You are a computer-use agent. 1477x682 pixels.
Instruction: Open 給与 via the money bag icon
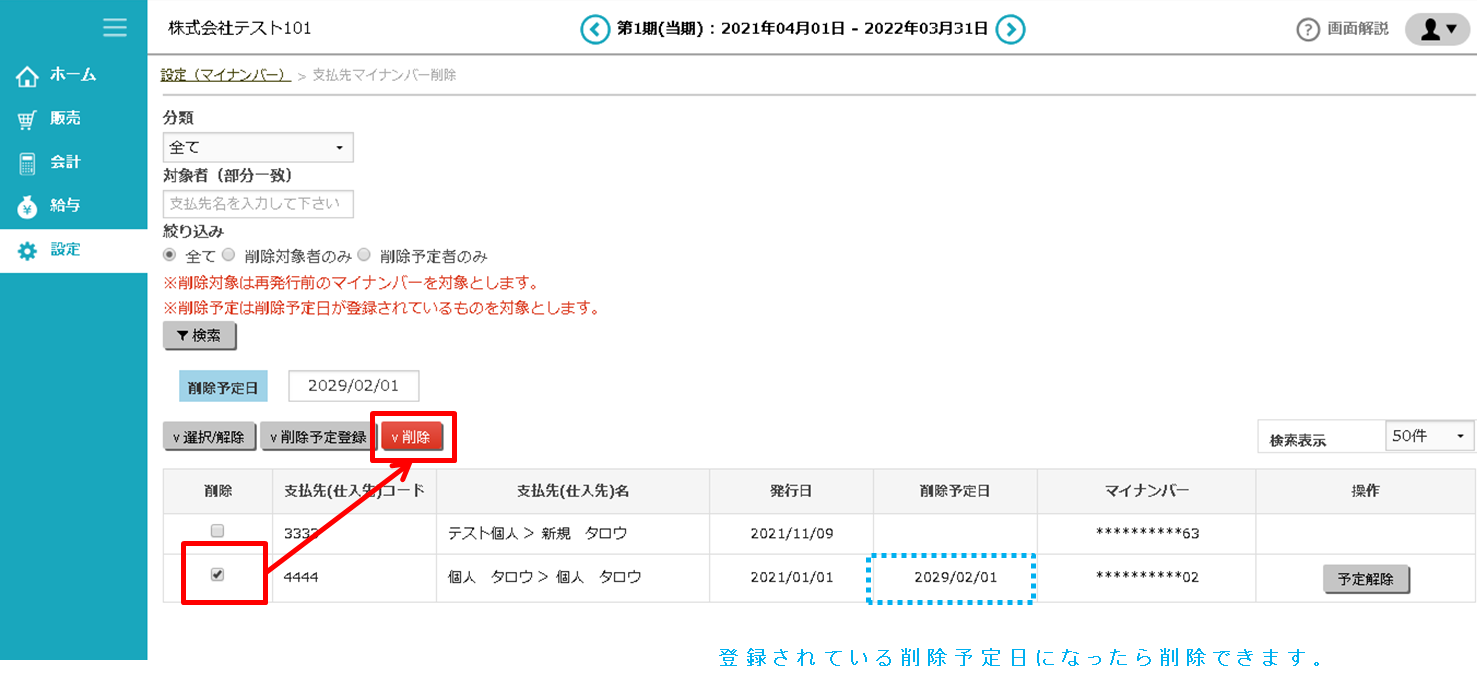(x=27, y=207)
